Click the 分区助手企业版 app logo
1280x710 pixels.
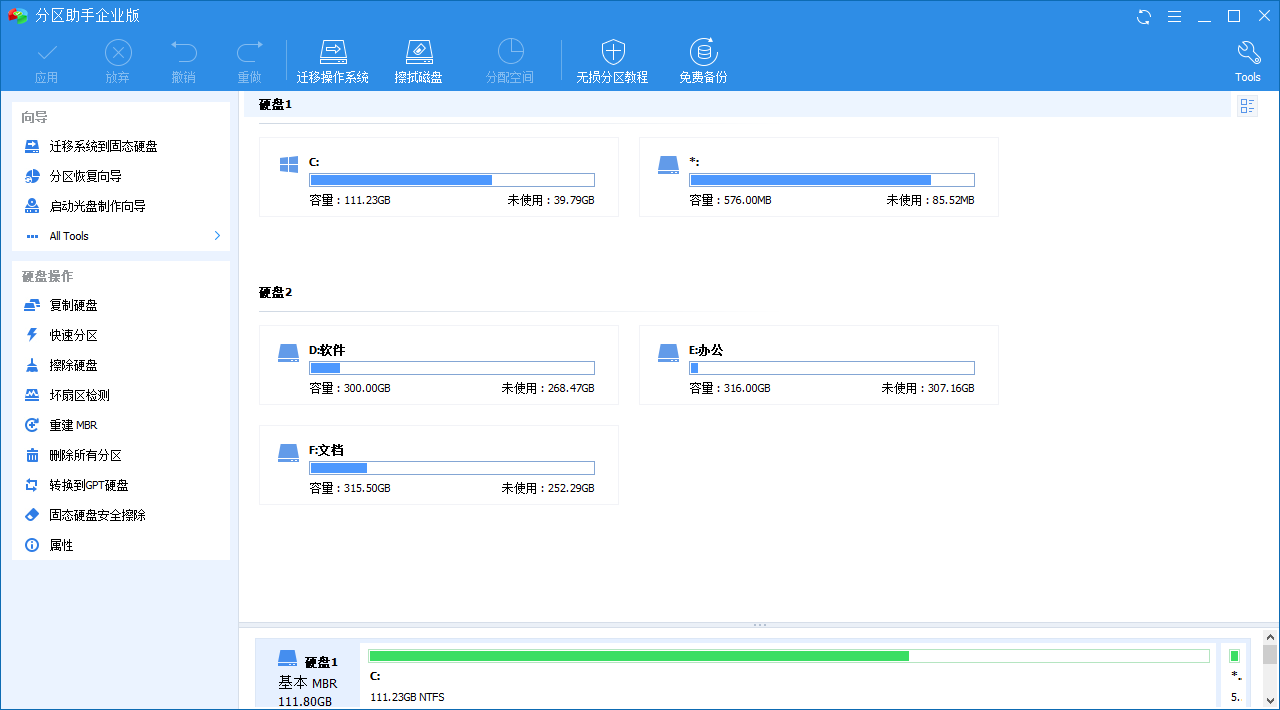17,16
